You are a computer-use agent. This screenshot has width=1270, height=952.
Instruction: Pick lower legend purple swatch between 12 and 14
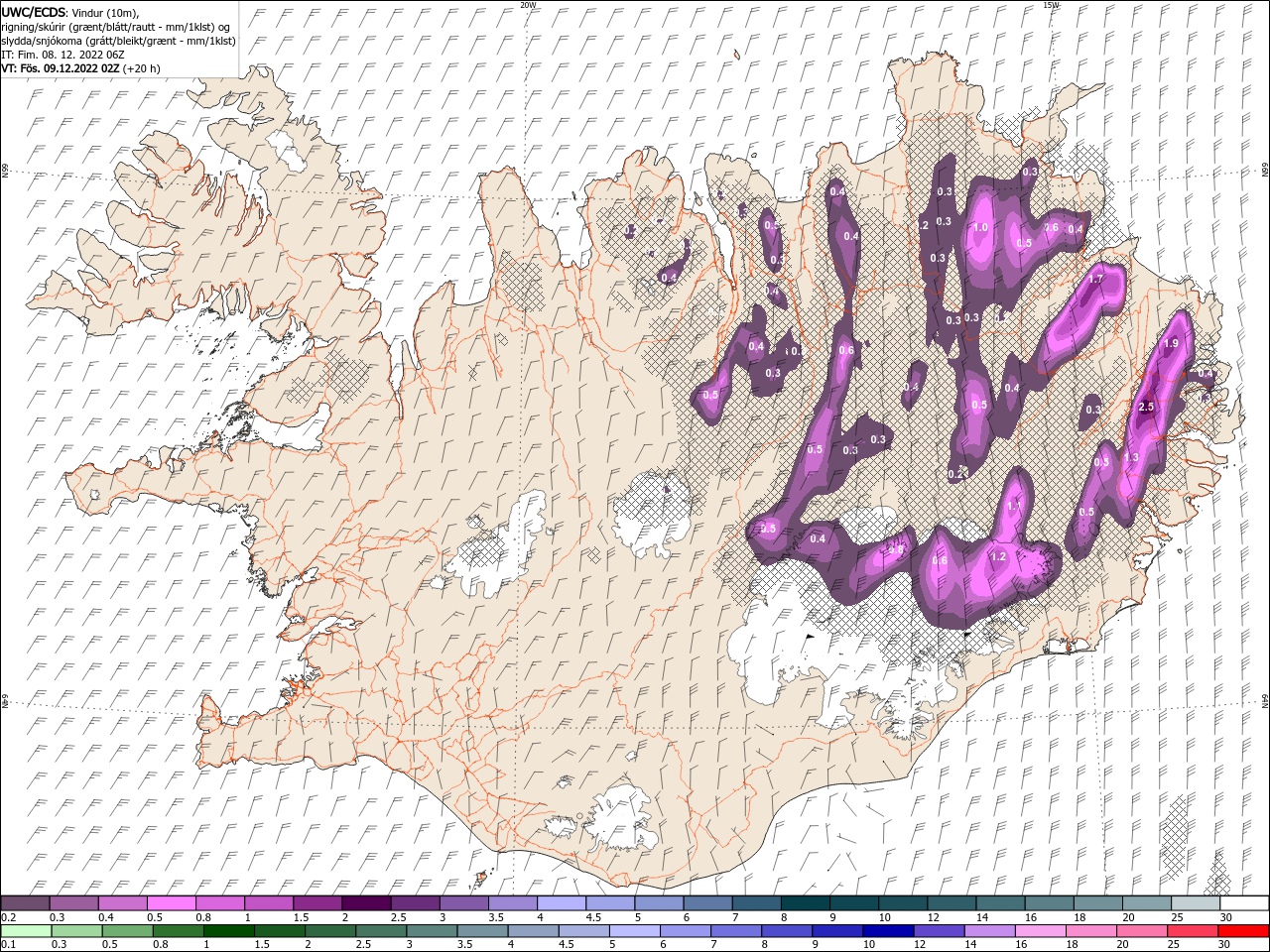(939, 930)
